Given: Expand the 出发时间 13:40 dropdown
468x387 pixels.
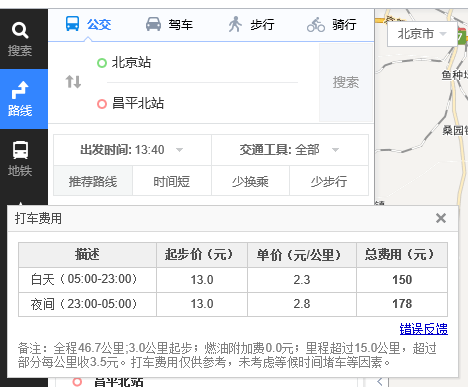Looking at the screenshot, I should pos(132,150).
